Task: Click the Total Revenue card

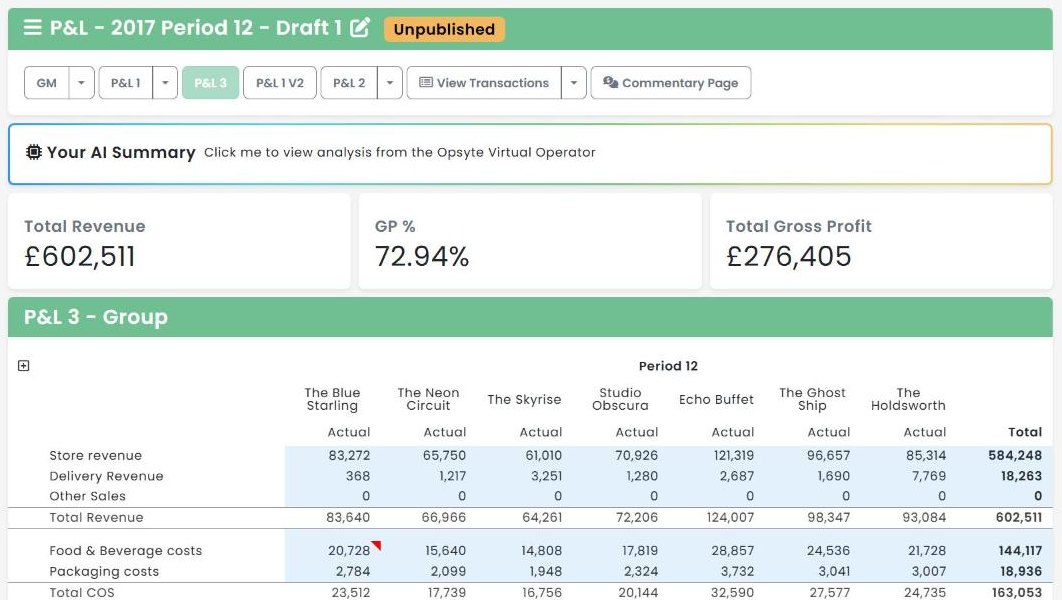Action: [179, 242]
